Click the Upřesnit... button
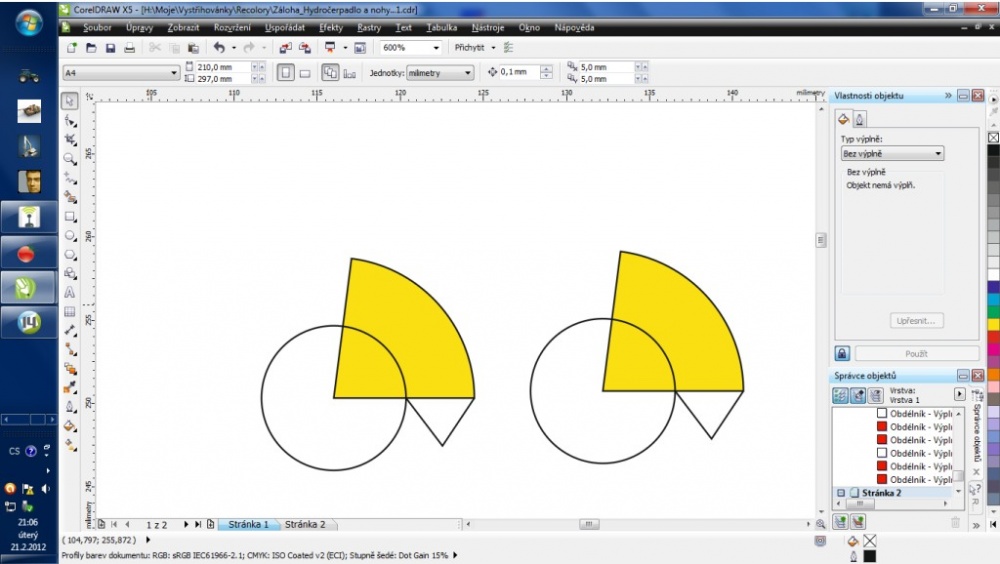 click(916, 321)
